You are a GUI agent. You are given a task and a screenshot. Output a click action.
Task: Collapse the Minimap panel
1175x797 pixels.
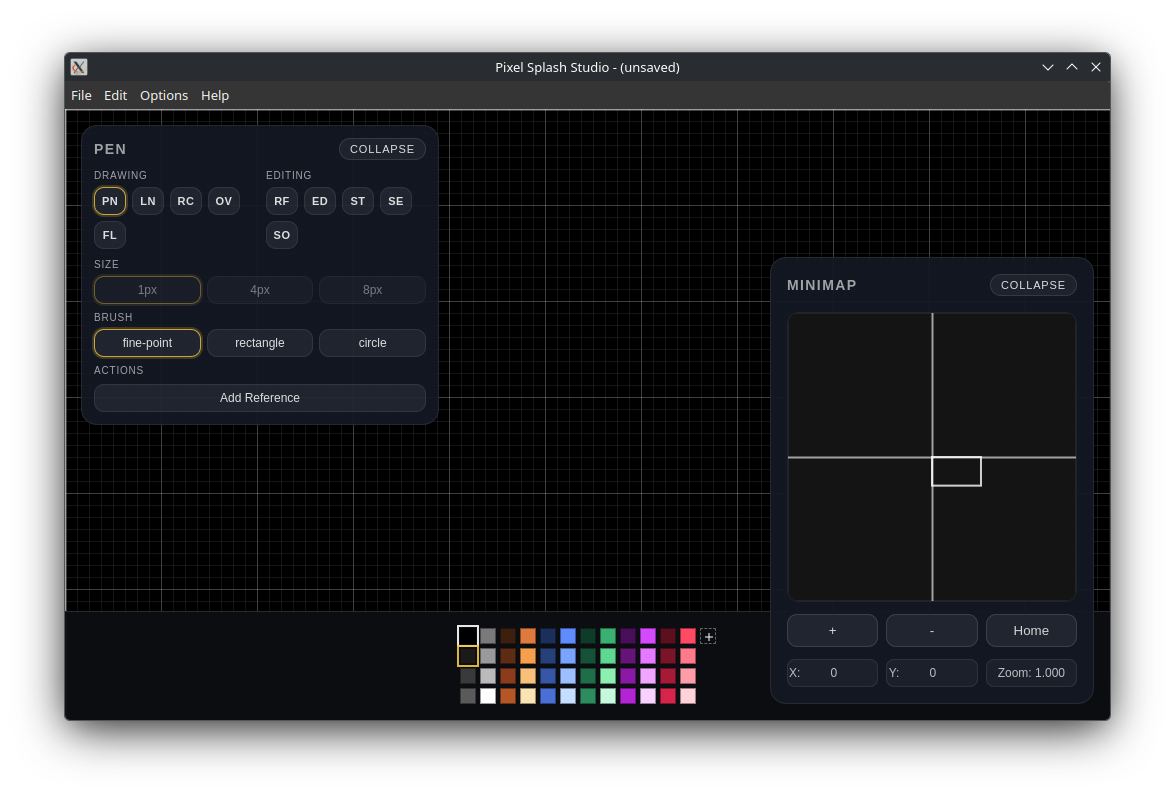pyautogui.click(x=1033, y=285)
